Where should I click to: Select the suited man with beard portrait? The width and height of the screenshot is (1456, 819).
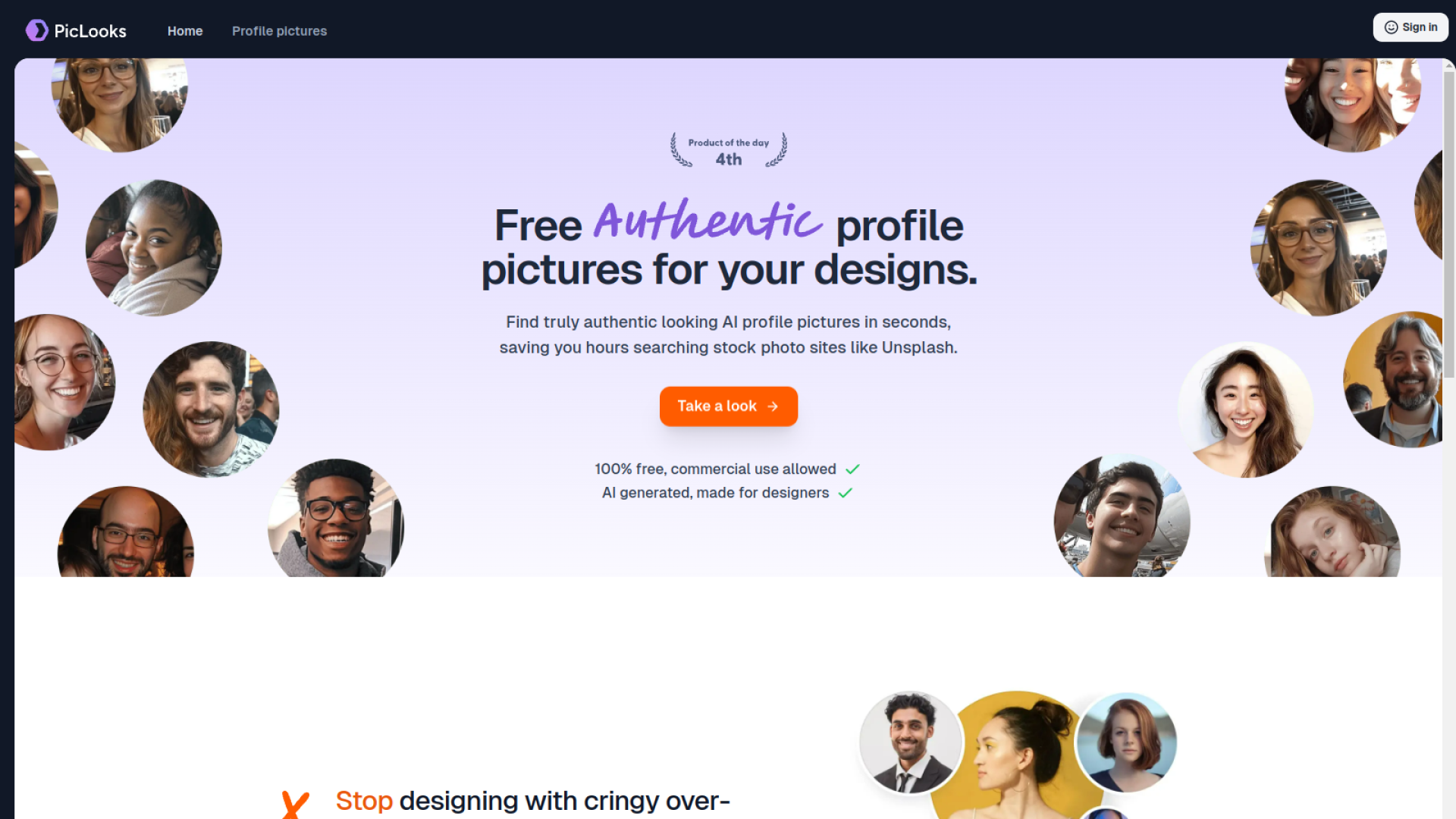pos(911,742)
